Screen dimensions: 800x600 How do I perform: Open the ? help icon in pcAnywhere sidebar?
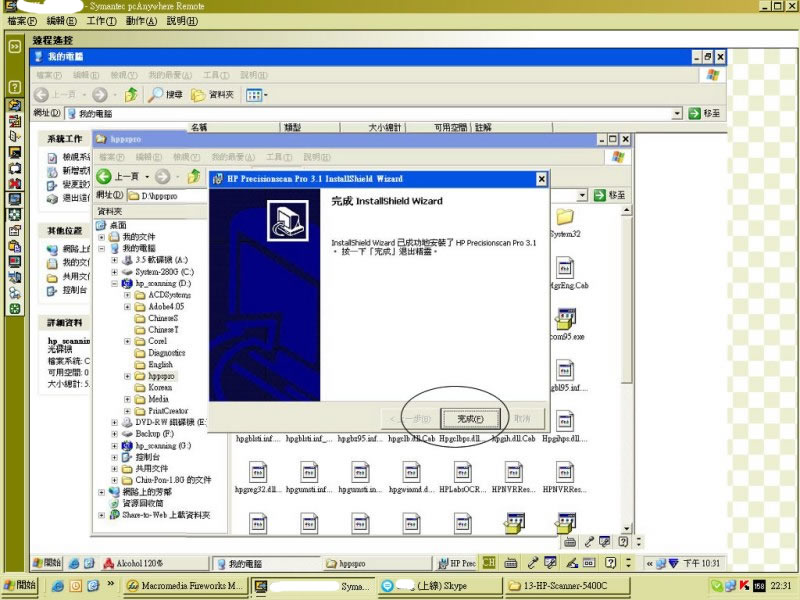tap(15, 87)
